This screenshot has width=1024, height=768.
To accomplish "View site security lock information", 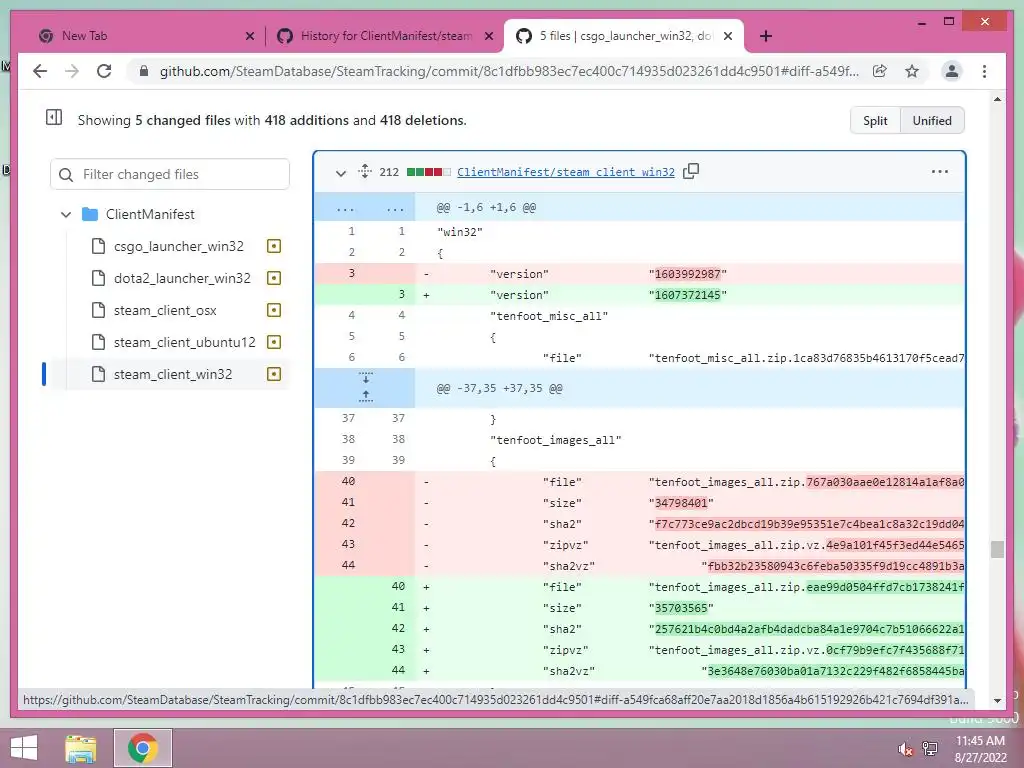I will pyautogui.click(x=144, y=71).
